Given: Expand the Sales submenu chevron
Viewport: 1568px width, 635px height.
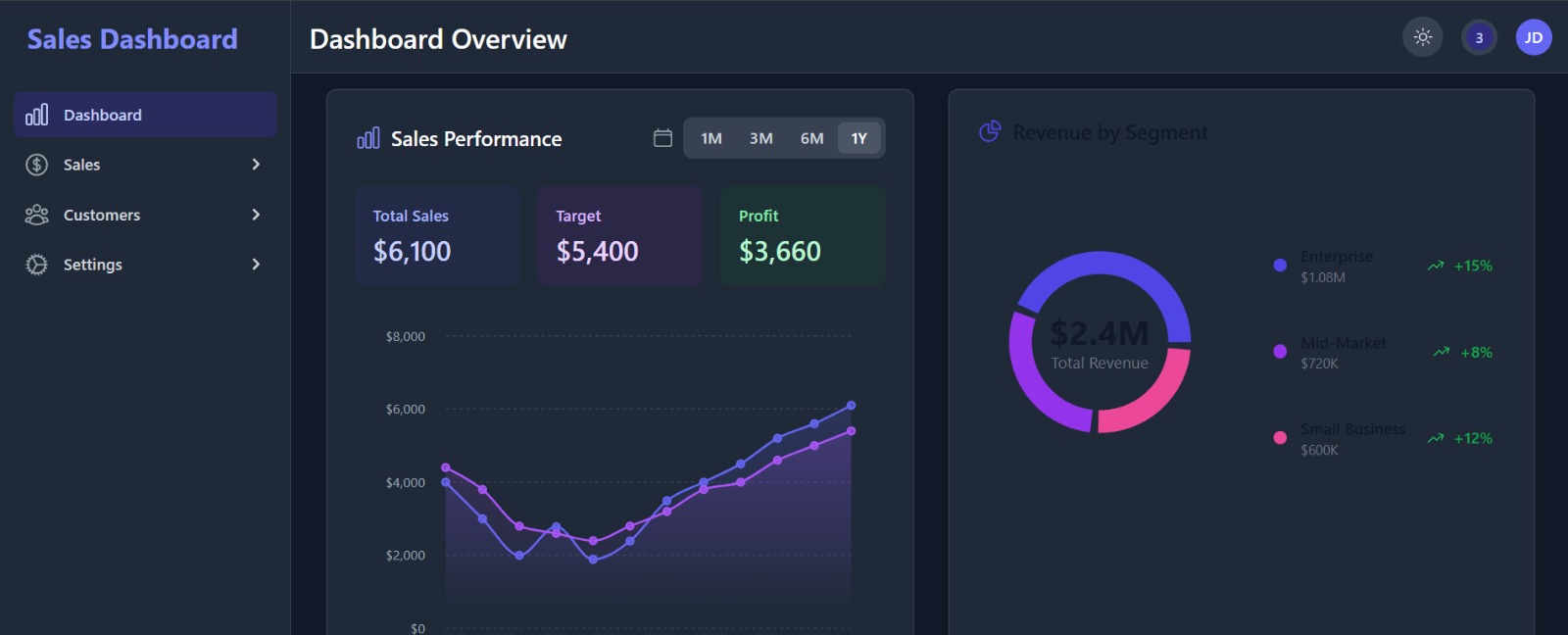Looking at the screenshot, I should (x=256, y=165).
